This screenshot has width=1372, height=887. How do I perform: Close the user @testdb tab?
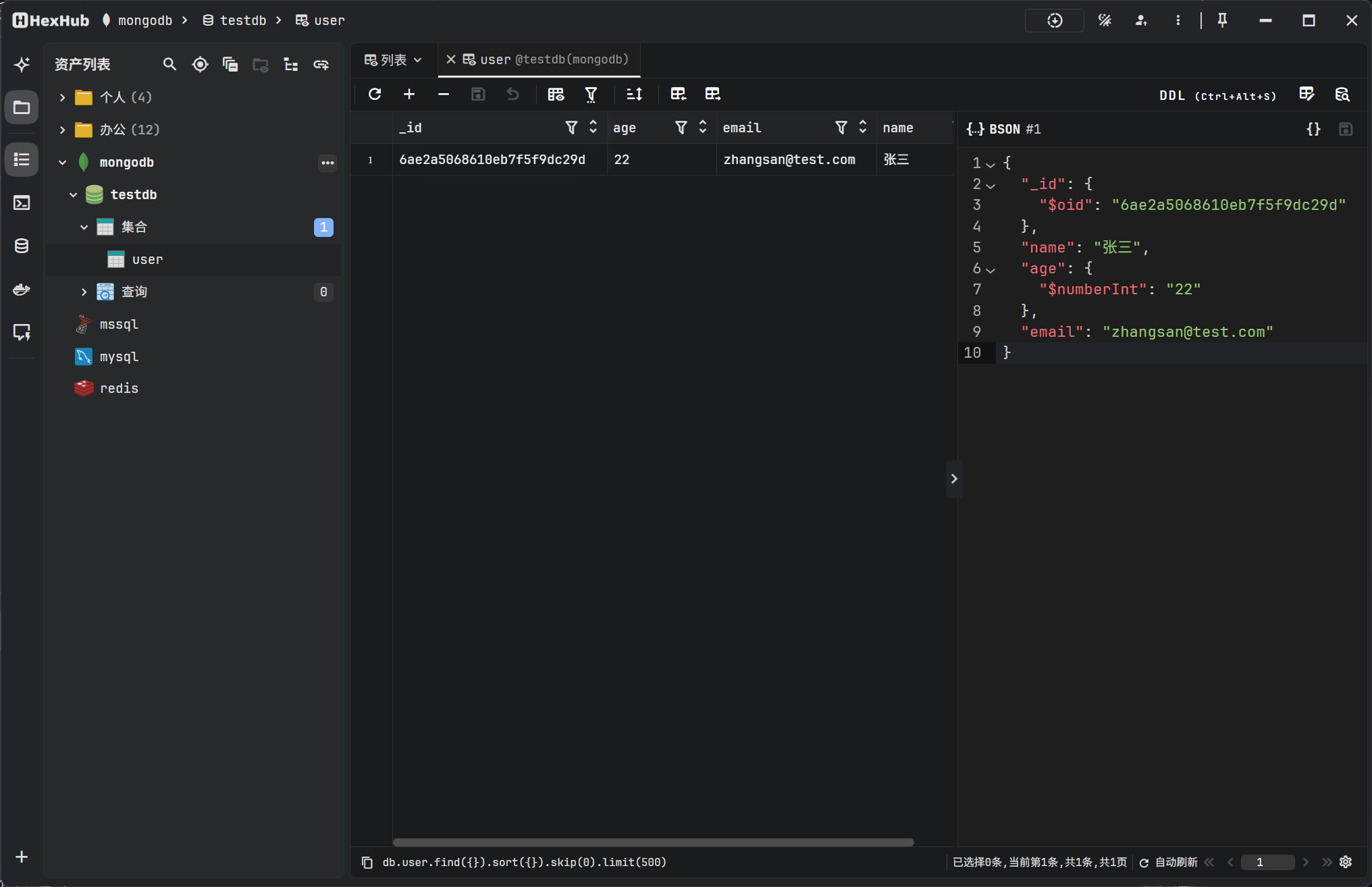click(451, 59)
